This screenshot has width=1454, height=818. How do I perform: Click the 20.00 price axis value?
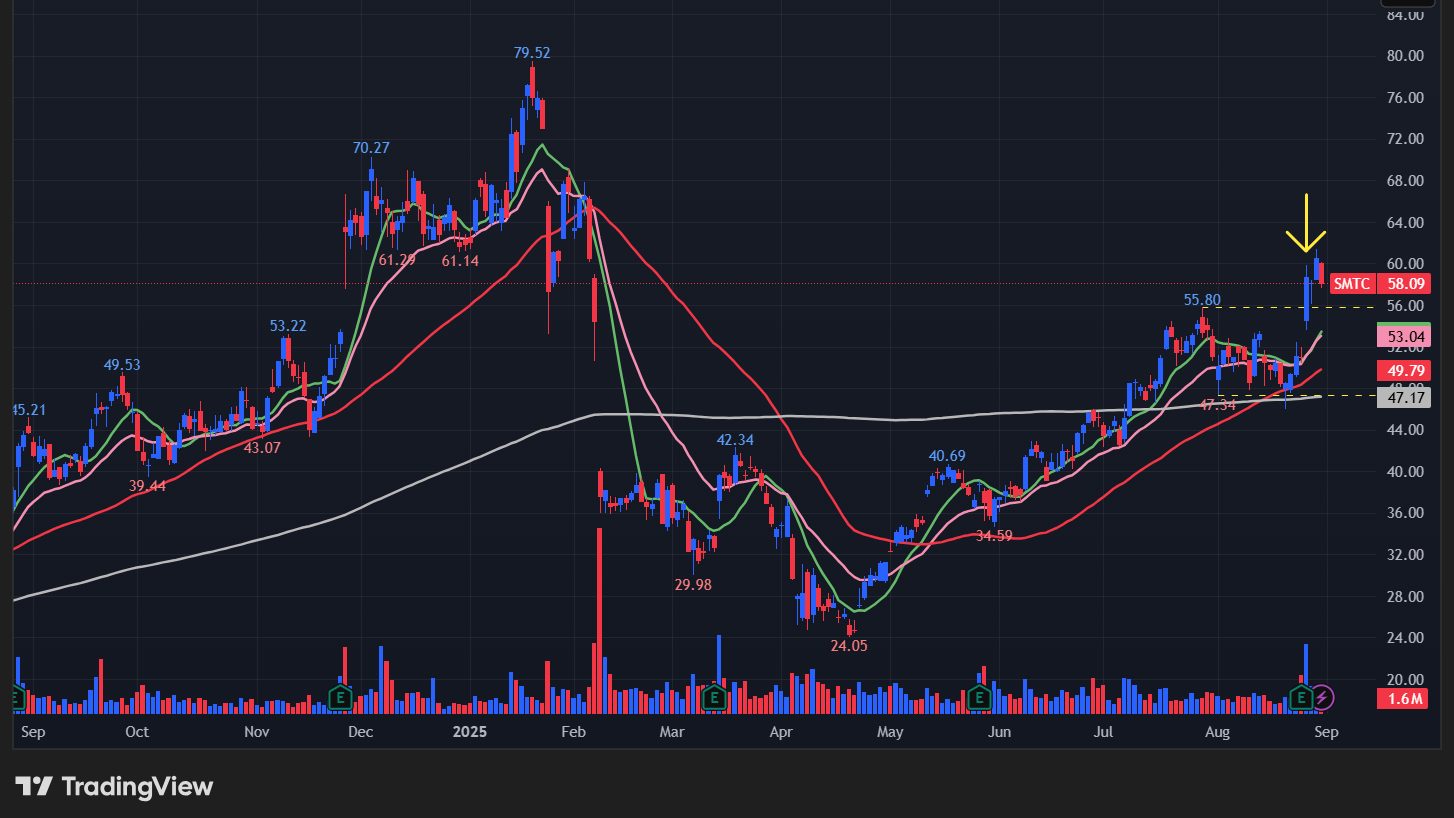coord(1403,680)
